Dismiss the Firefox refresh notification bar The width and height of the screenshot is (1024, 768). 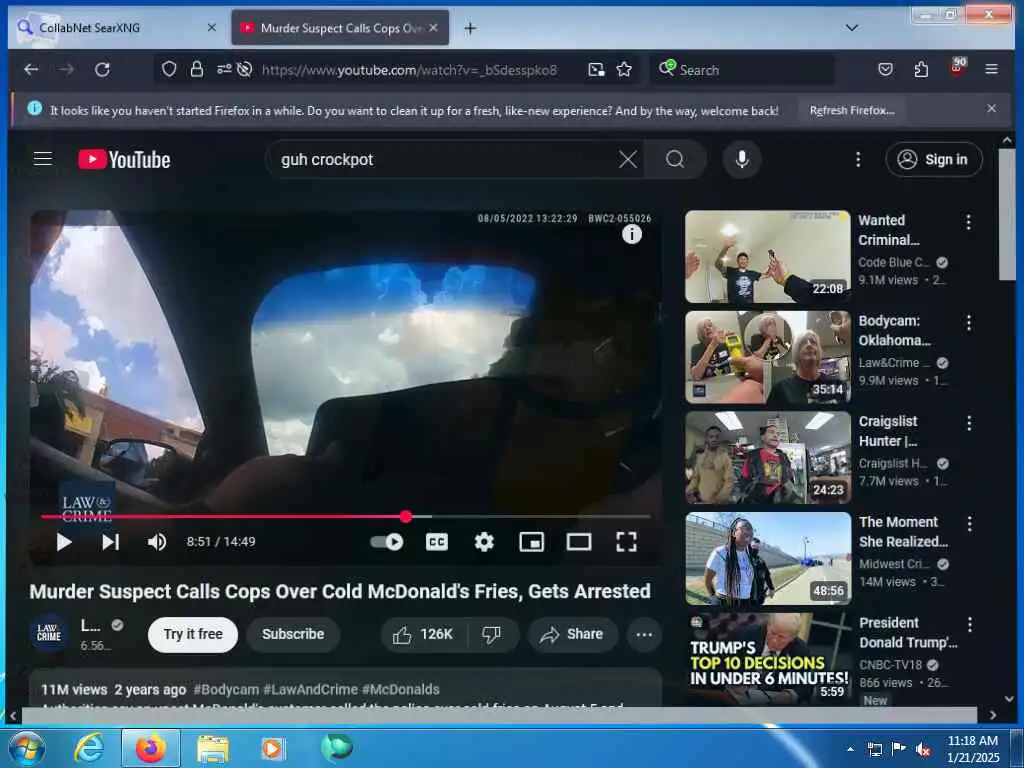click(991, 108)
